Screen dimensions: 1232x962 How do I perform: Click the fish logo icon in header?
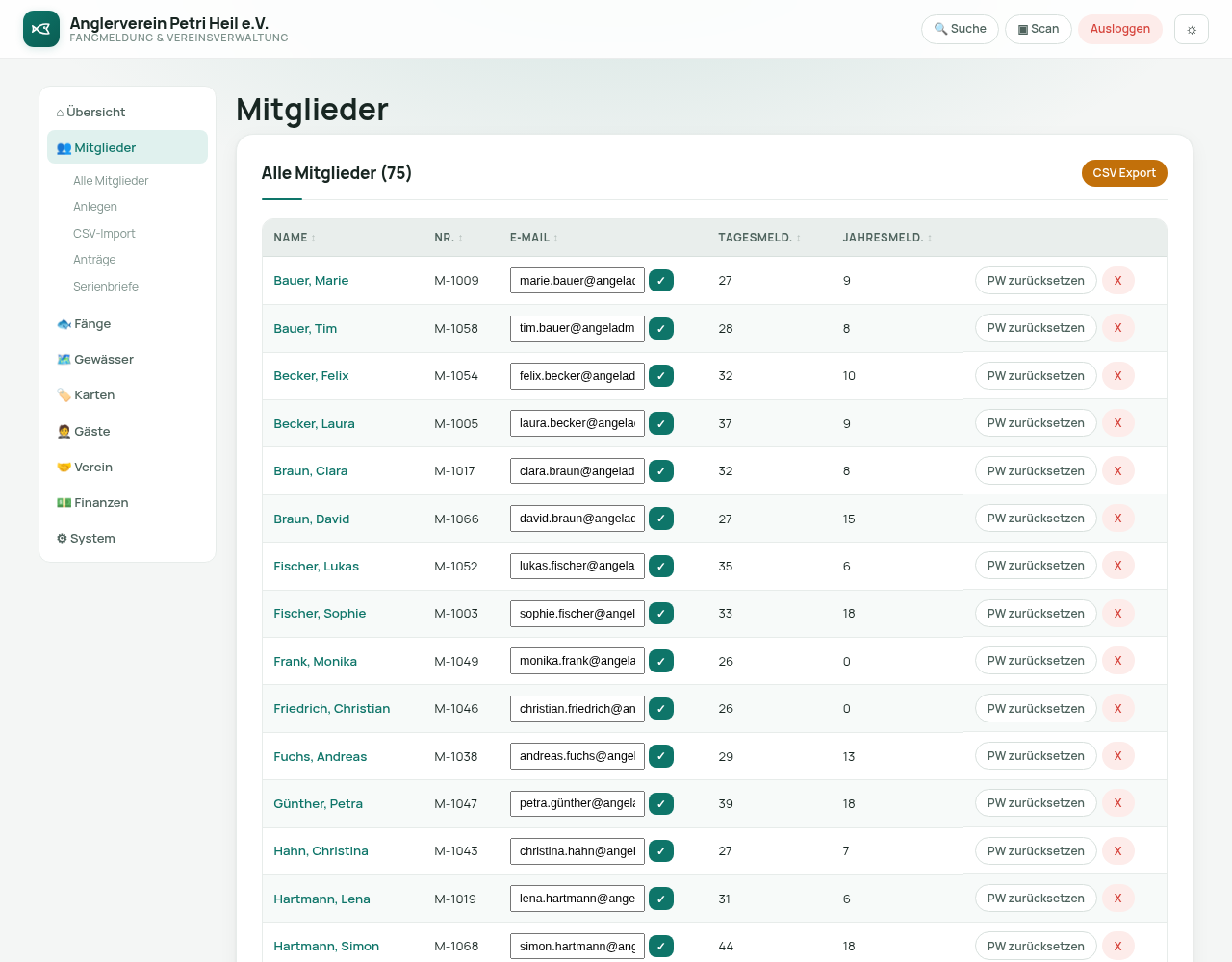[x=41, y=29]
